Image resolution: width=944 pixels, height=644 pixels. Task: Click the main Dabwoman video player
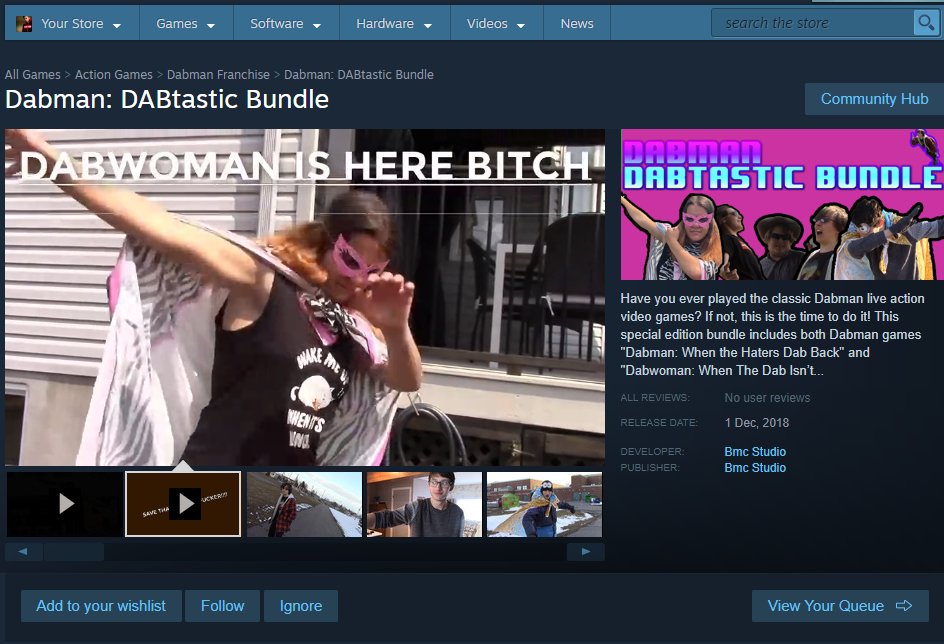[305, 297]
